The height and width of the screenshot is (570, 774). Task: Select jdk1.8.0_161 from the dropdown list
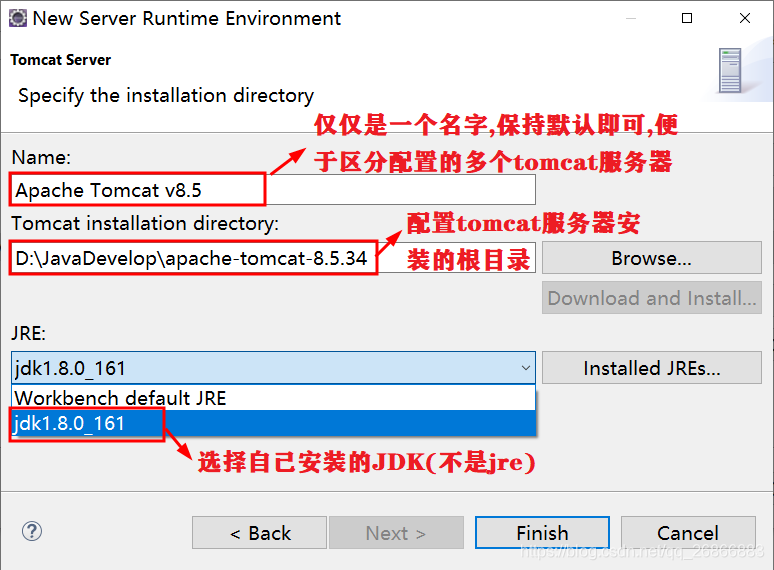point(273,423)
